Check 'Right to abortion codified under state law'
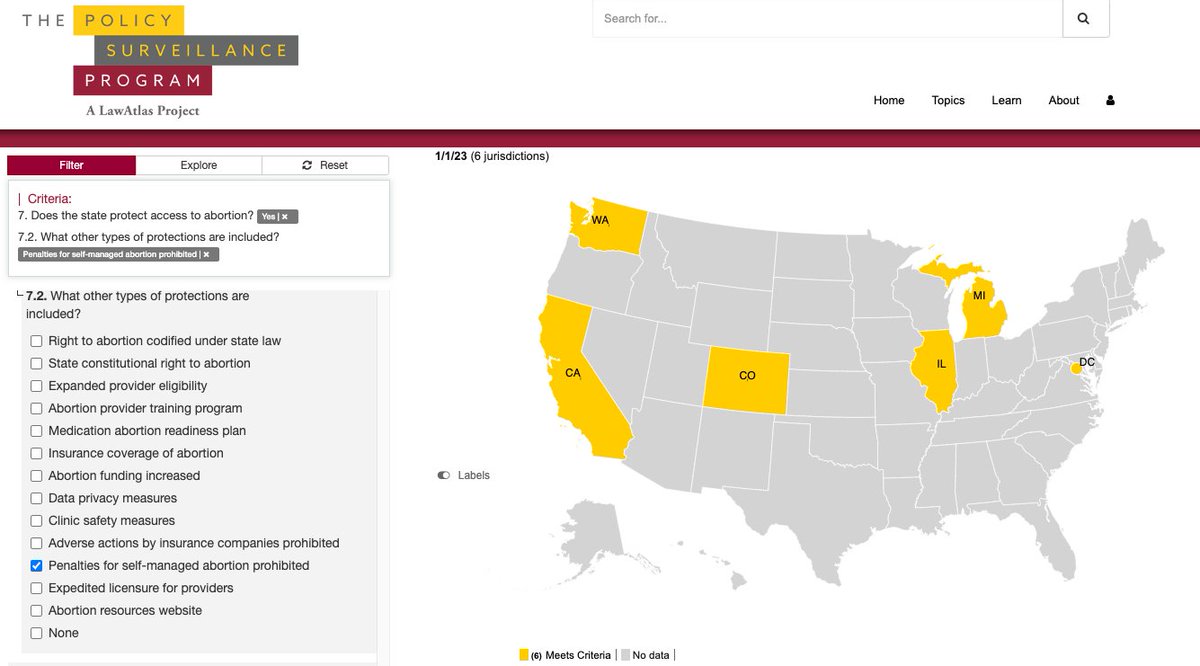This screenshot has height=666, width=1200. pyautogui.click(x=37, y=341)
